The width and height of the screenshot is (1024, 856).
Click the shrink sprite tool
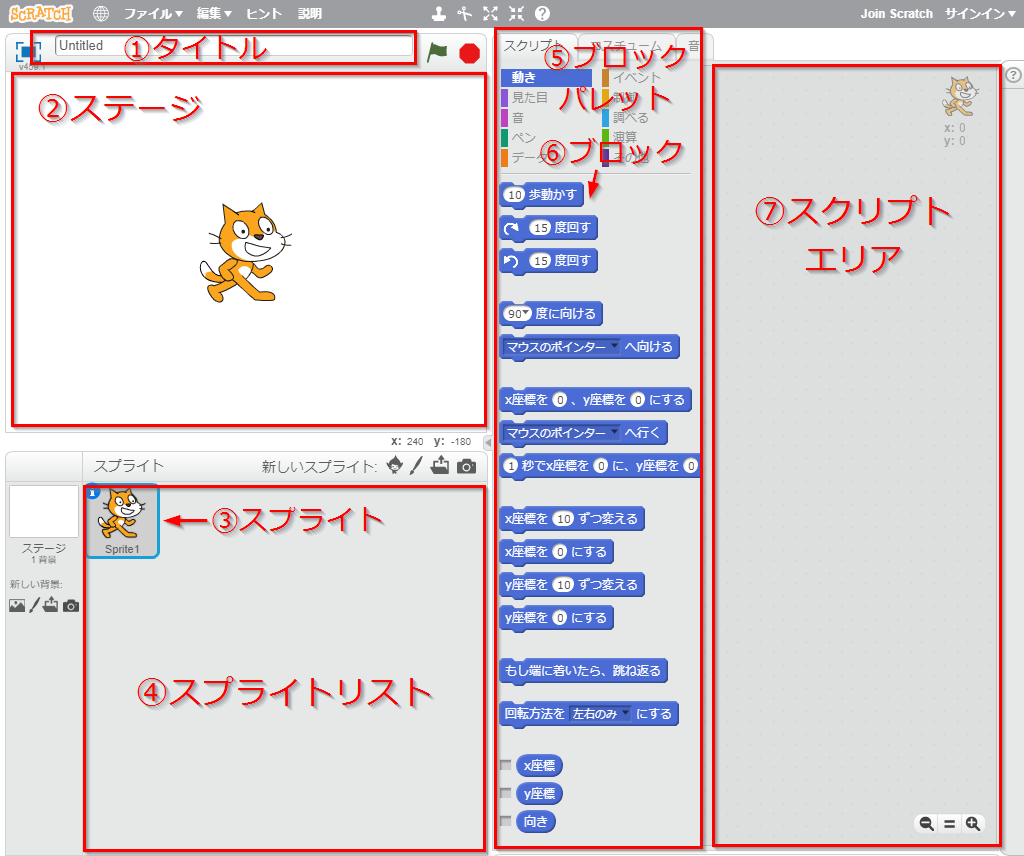[516, 14]
